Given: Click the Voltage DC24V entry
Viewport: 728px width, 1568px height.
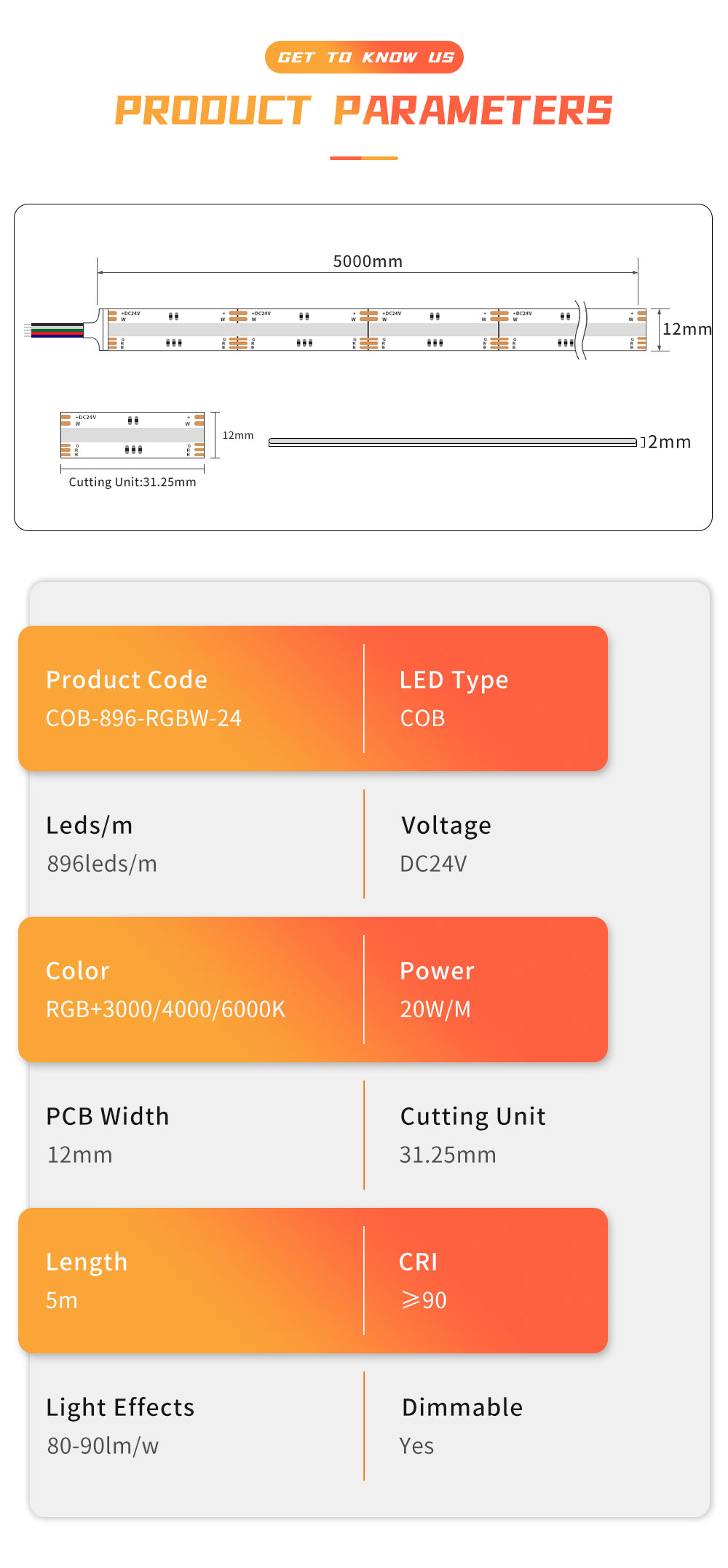Looking at the screenshot, I should click(446, 844).
